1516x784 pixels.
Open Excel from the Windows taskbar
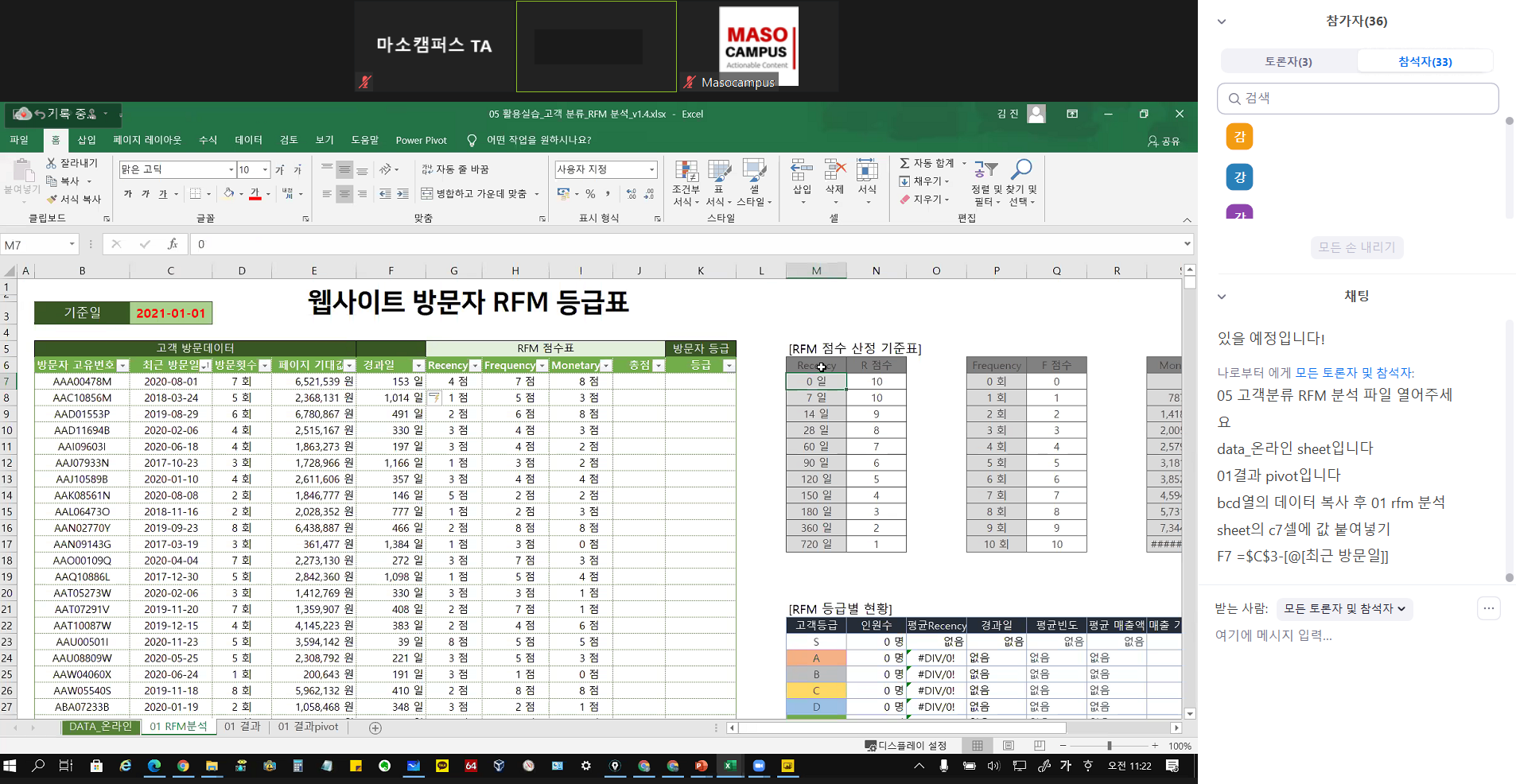729,766
